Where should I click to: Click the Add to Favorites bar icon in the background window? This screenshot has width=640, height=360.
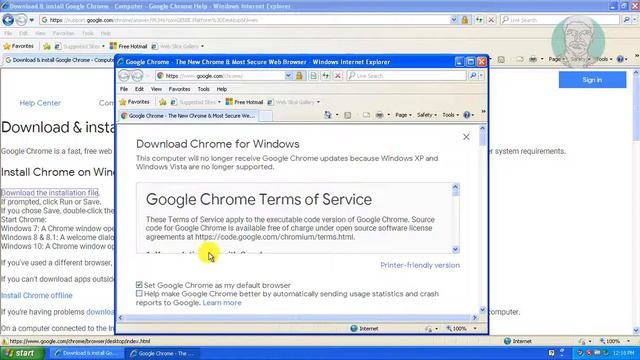click(47, 46)
